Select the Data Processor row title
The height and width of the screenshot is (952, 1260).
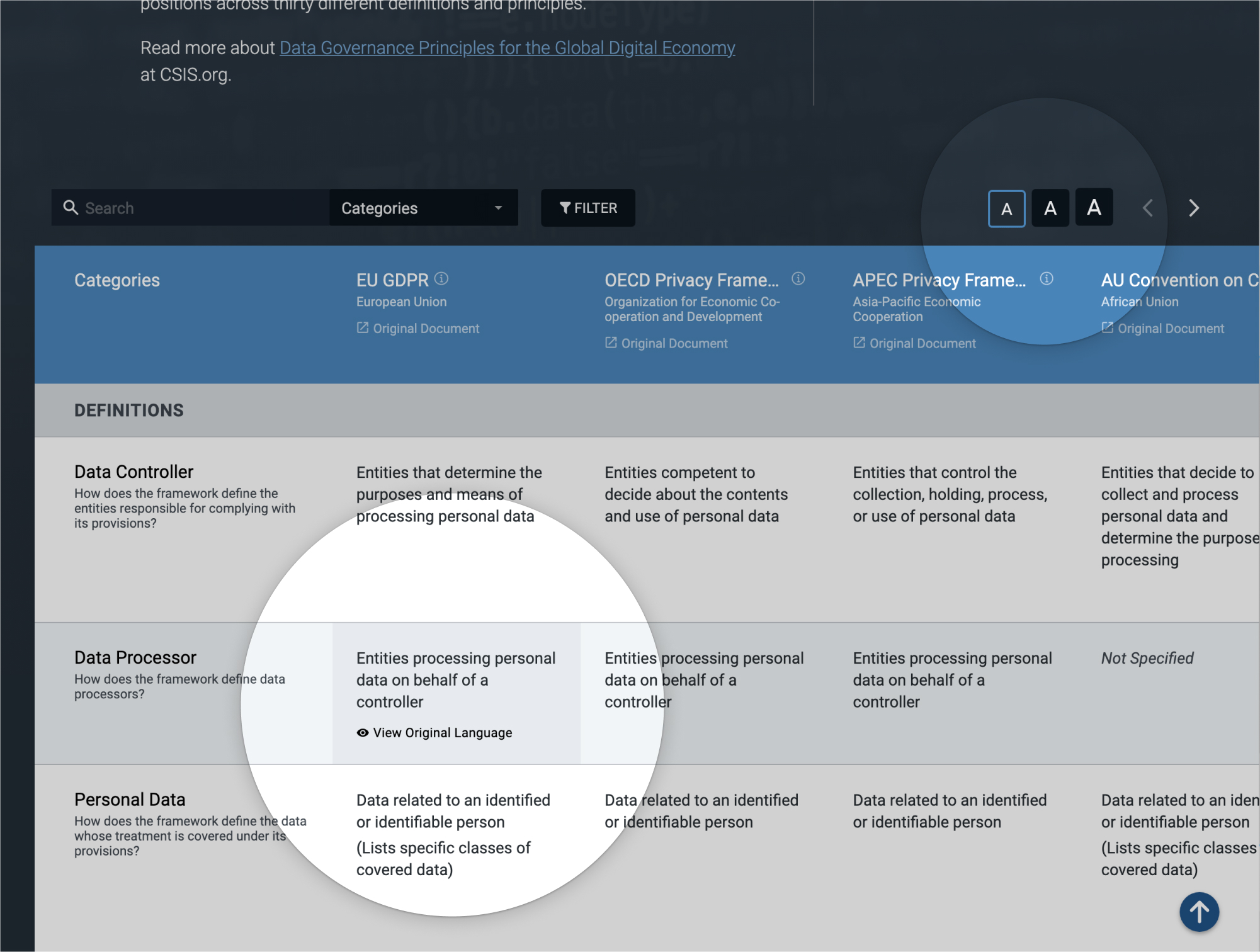click(x=135, y=657)
